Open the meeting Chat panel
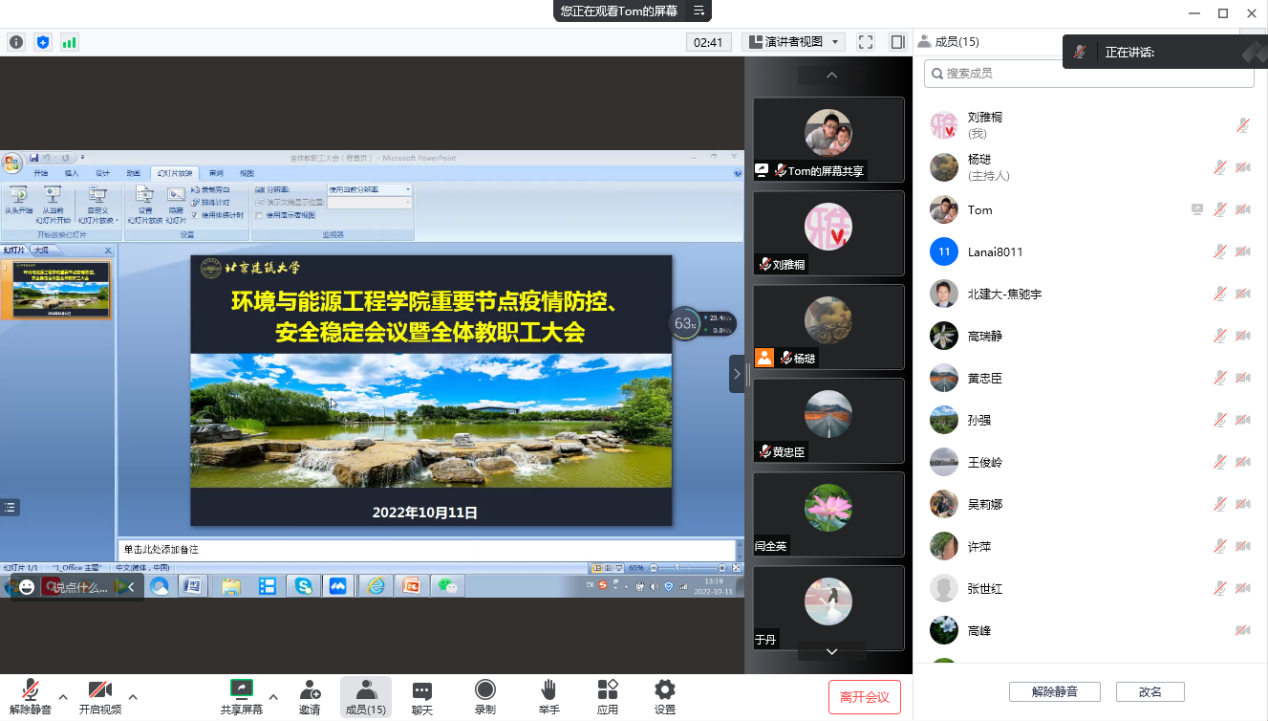The height and width of the screenshot is (721, 1268). click(422, 695)
